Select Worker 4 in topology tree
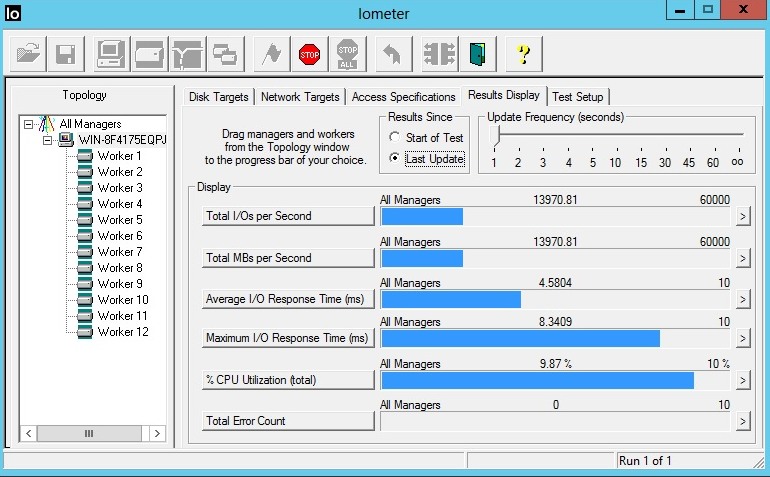The height and width of the screenshot is (477, 770). pyautogui.click(x=120, y=204)
